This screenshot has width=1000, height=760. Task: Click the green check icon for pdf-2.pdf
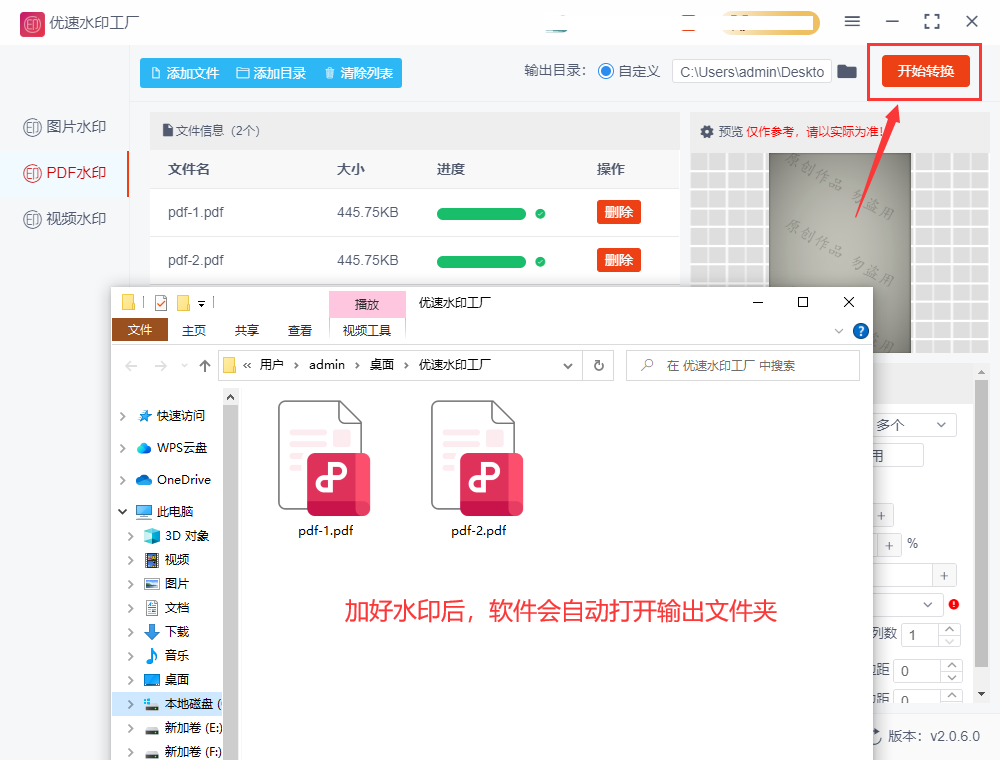click(540, 262)
